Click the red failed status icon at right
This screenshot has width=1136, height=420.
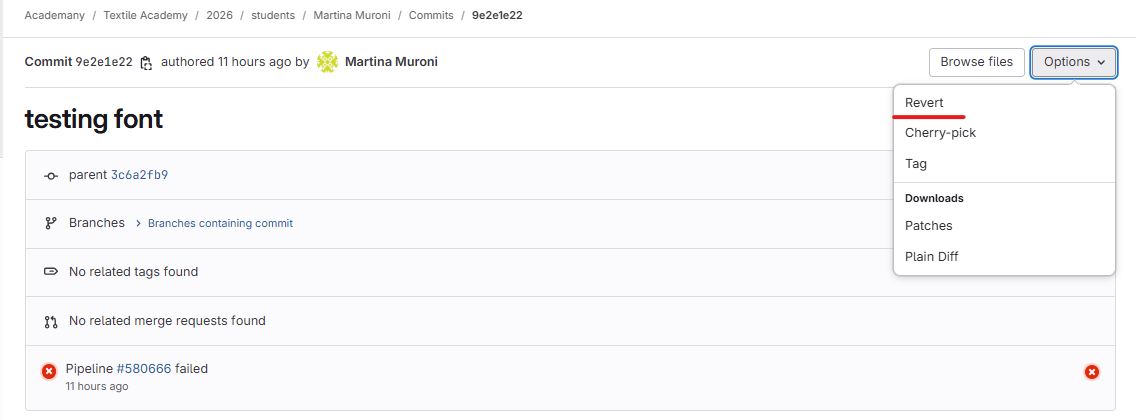coord(1092,372)
